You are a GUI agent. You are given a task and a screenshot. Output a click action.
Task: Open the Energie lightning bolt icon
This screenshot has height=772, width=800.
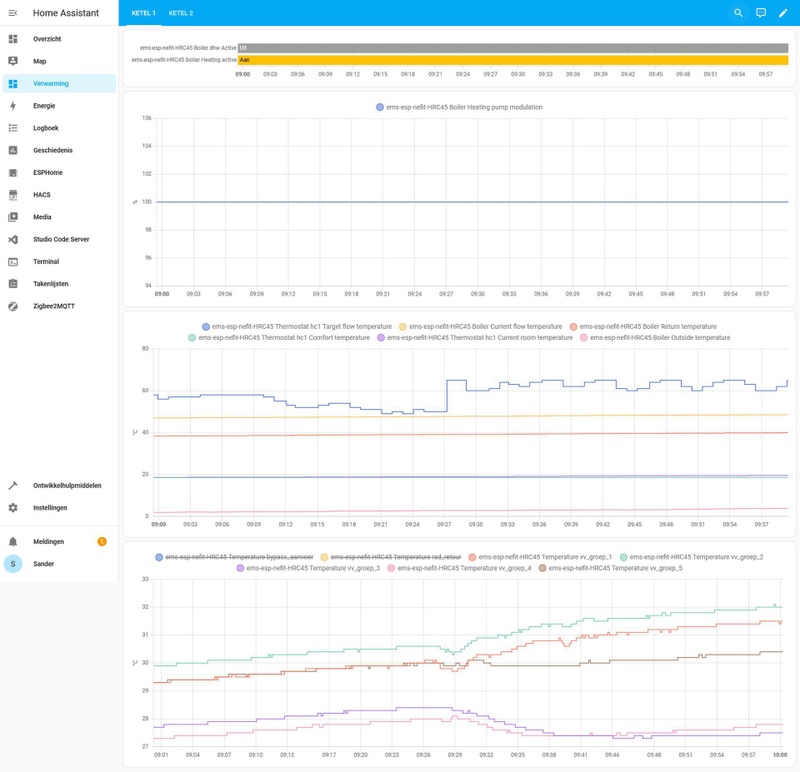(13, 105)
